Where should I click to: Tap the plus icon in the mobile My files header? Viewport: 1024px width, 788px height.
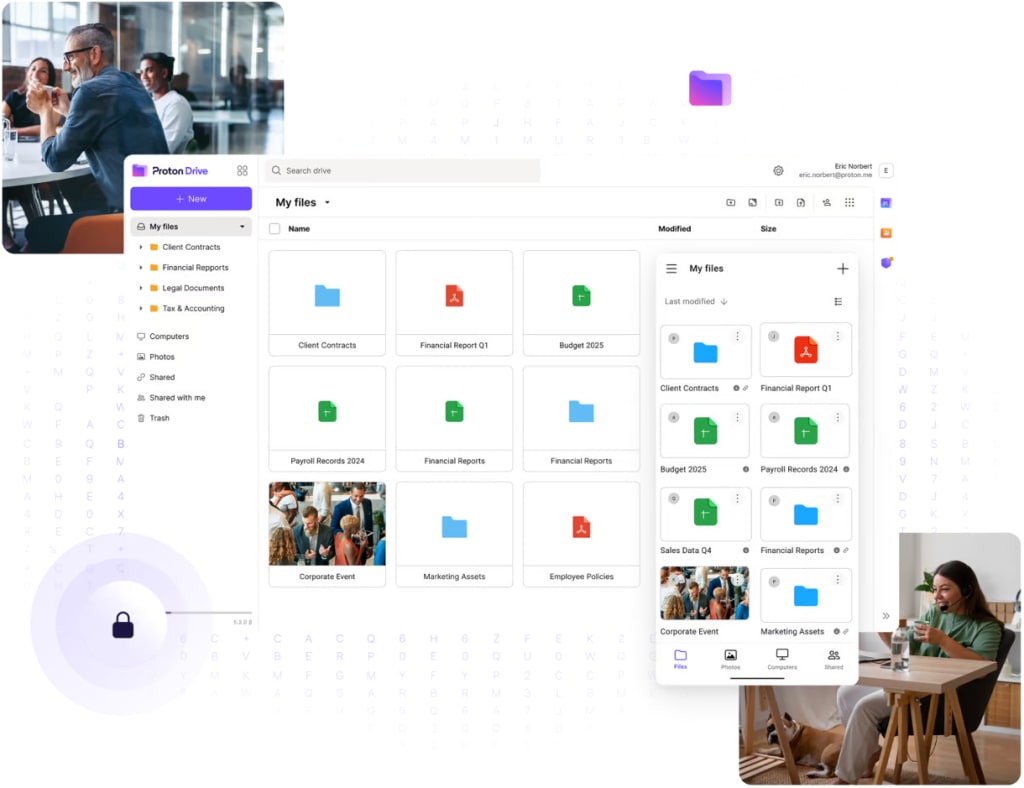click(843, 268)
